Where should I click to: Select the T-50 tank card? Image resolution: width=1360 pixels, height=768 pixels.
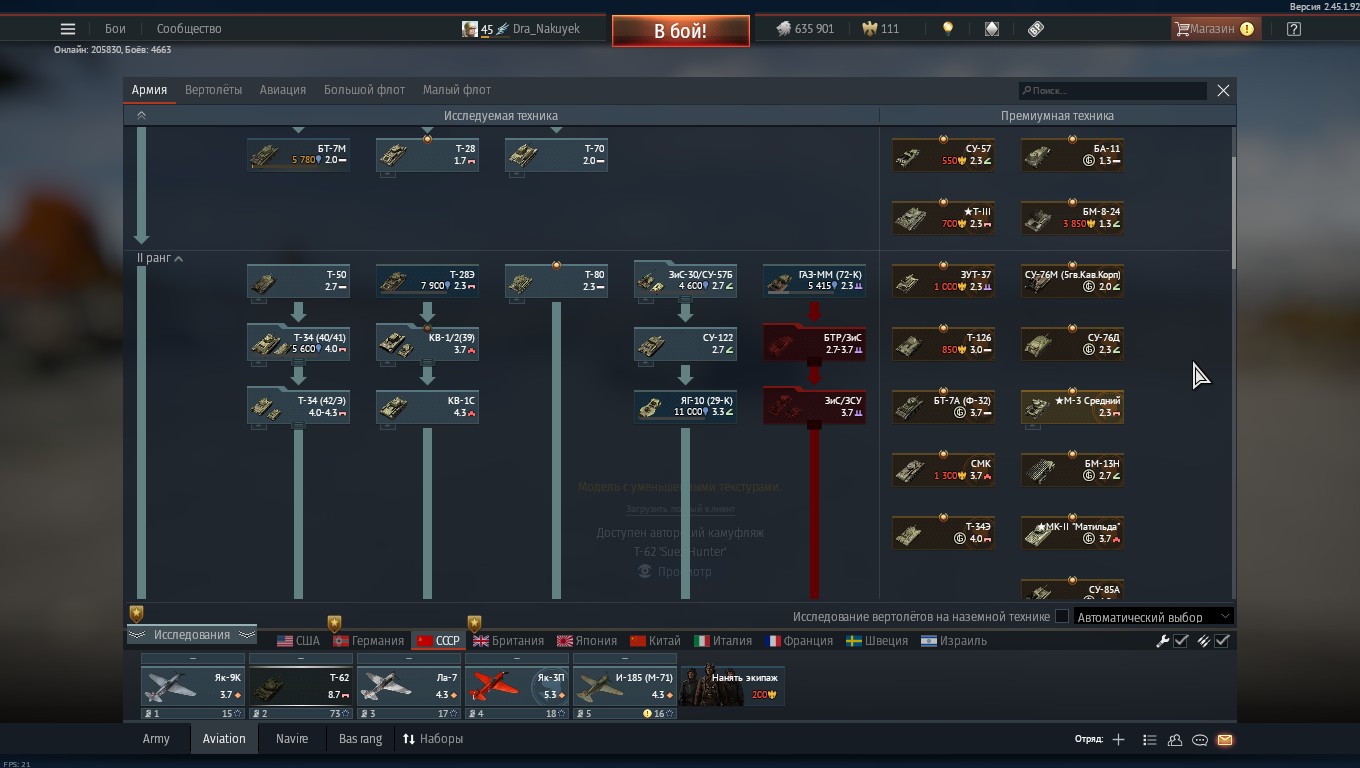click(298, 281)
